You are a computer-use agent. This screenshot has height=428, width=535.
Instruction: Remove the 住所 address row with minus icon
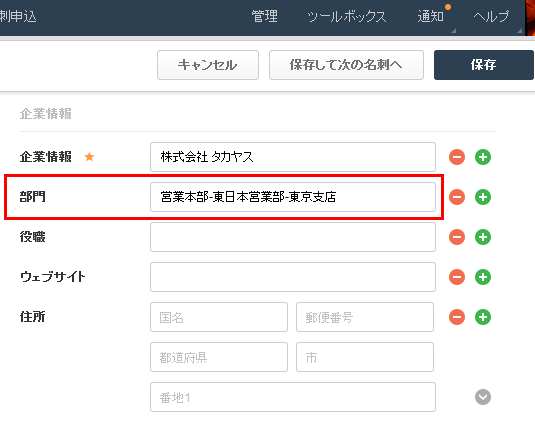(x=457, y=317)
